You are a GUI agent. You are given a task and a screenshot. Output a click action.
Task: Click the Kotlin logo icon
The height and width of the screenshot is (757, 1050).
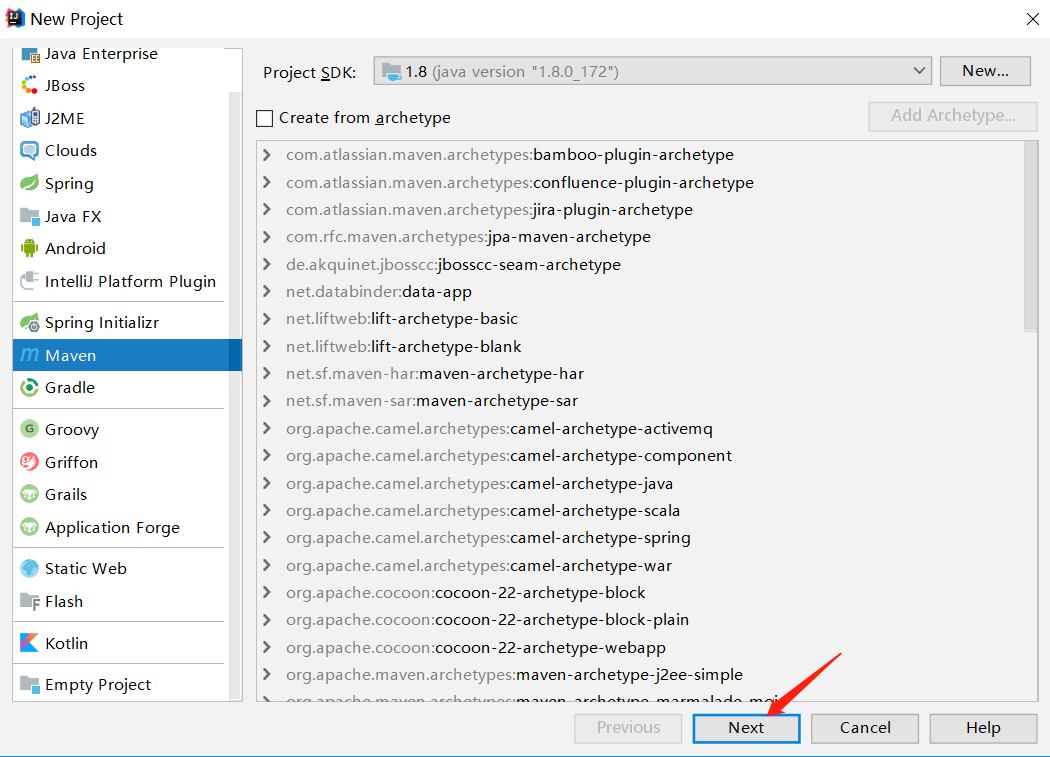coord(29,642)
